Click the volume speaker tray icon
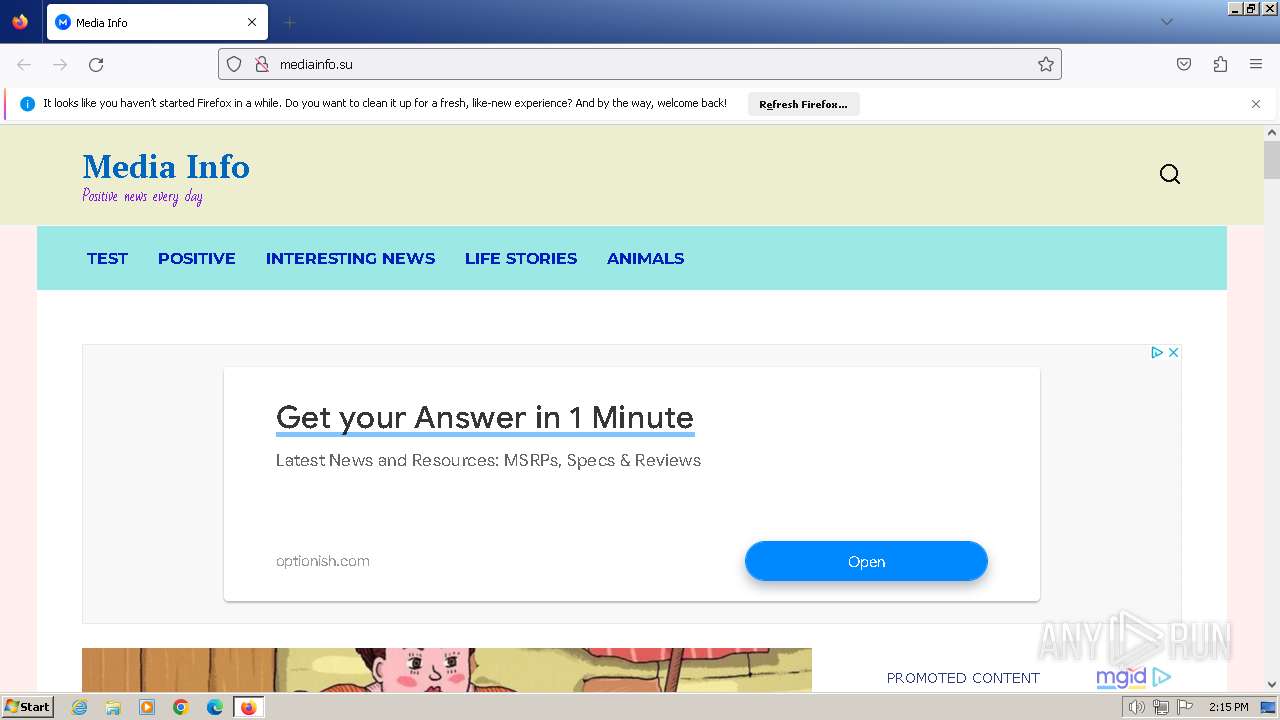 [x=1137, y=707]
